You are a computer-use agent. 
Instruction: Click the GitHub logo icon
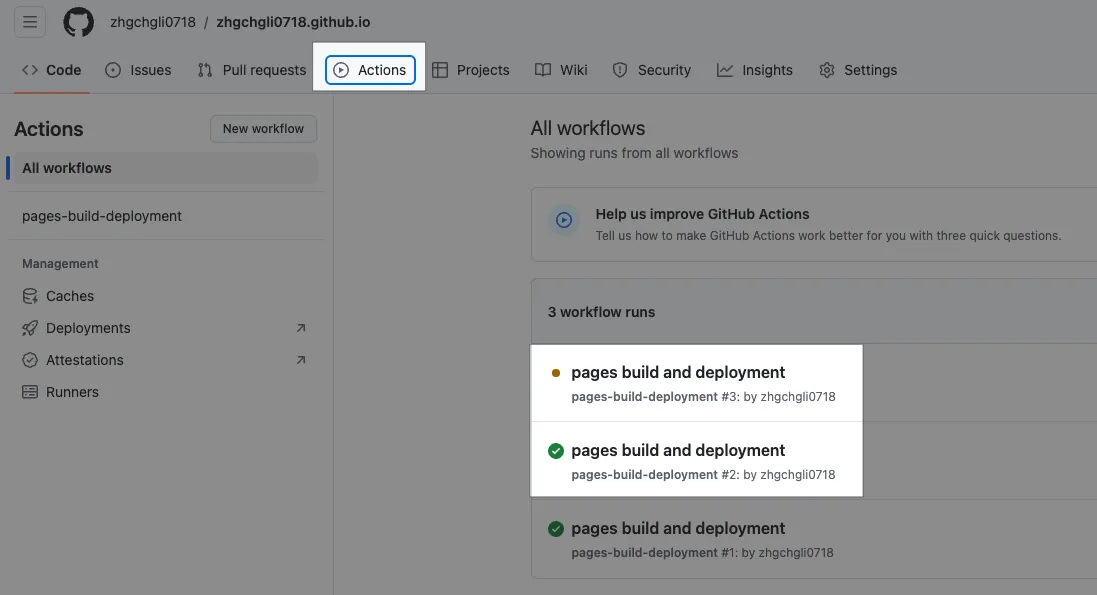[79, 22]
